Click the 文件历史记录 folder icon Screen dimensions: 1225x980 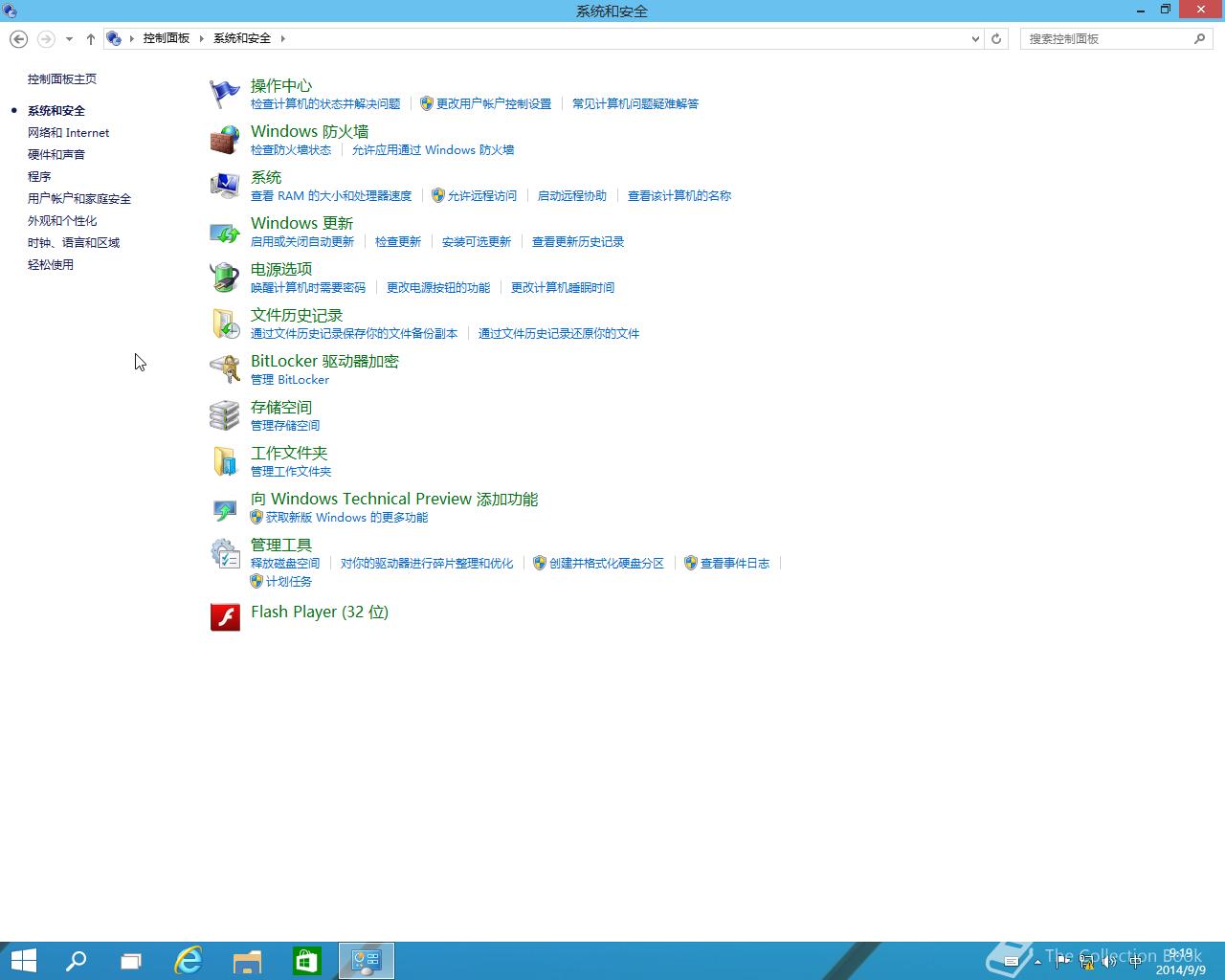pos(225,323)
